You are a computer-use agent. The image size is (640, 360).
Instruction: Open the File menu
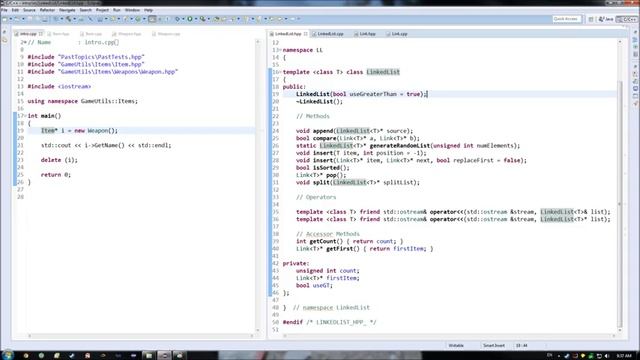(x=4, y=10)
